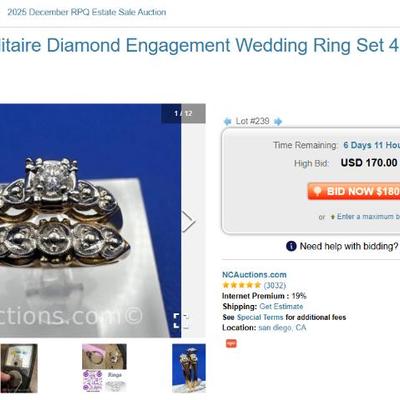
Task: Visit the NCAuctions.com seller page
Action: [254, 275]
